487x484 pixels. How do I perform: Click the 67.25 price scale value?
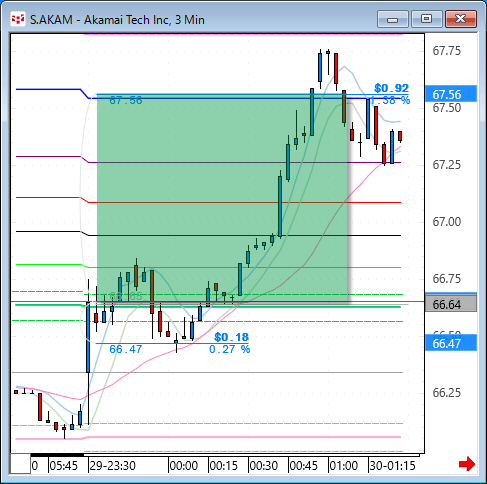447,165
